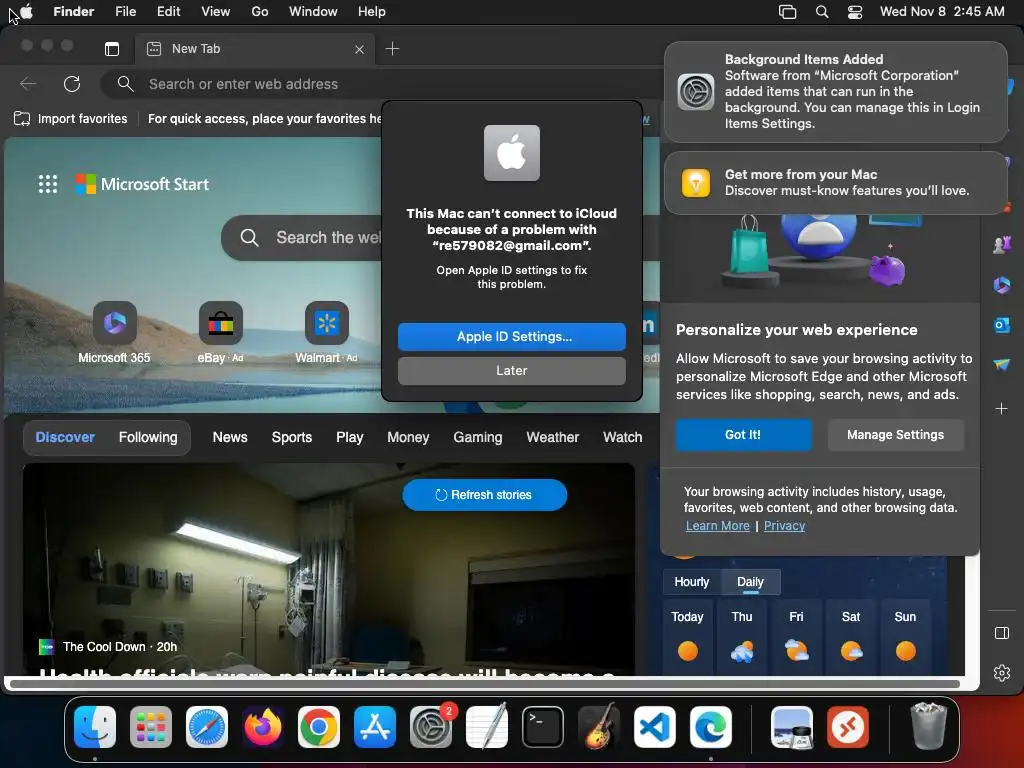Click the address bar search field
The height and width of the screenshot is (768, 1024).
[x=382, y=84]
